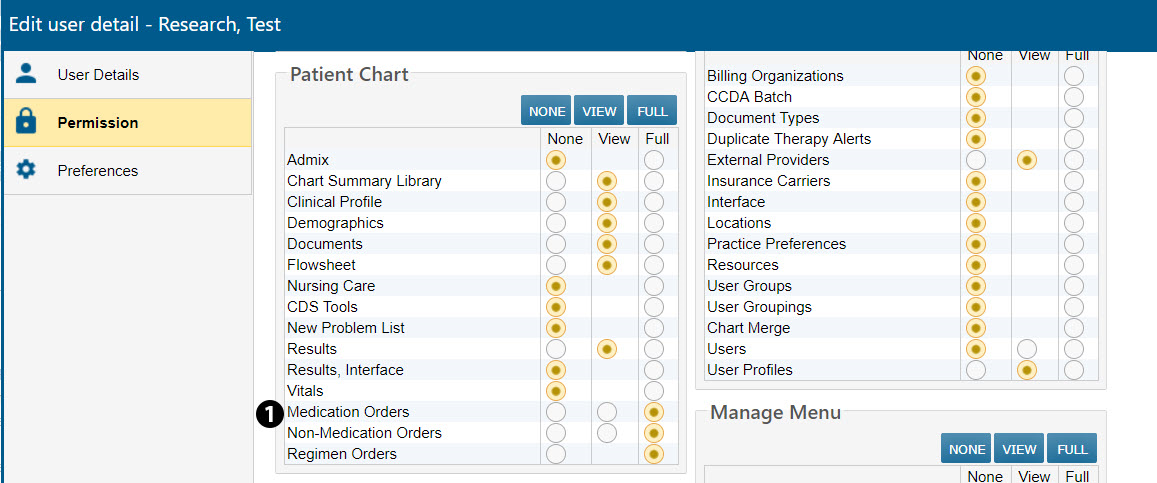The width and height of the screenshot is (1157, 483).
Task: Set Non-Medication Orders permission to None
Action: click(x=556, y=433)
